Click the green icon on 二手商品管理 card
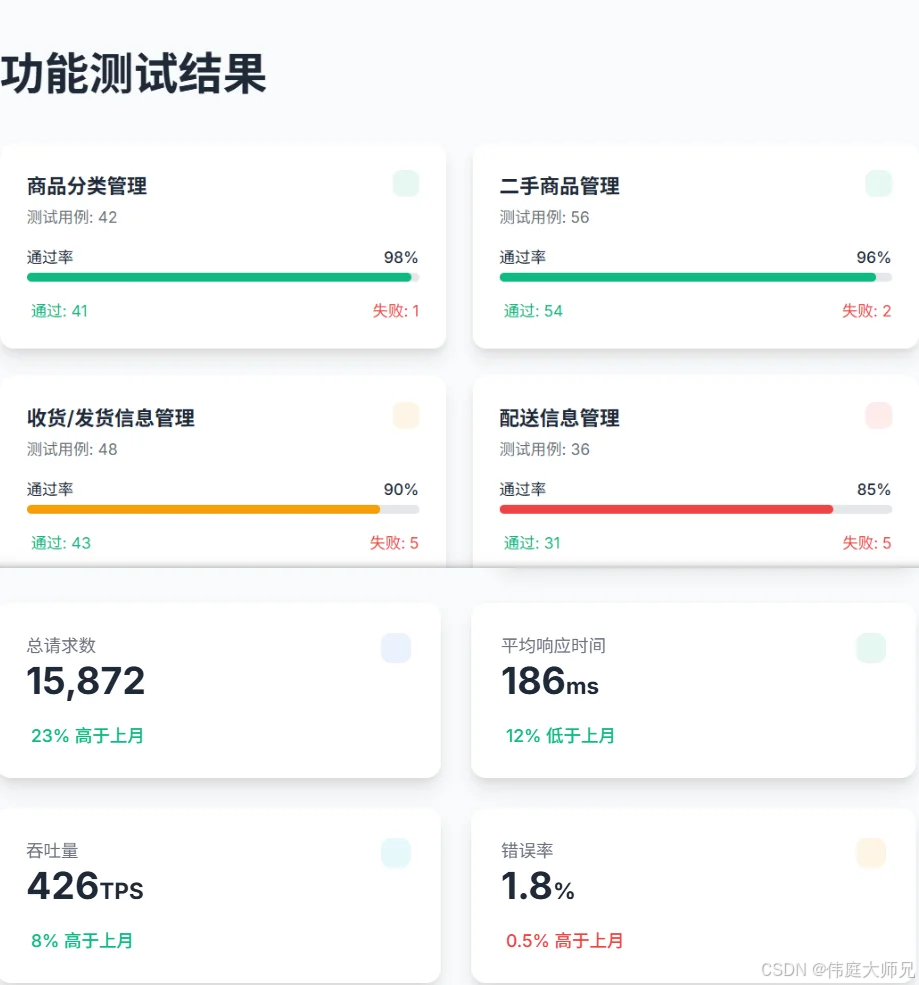This screenshot has height=985, width=919. point(878,183)
